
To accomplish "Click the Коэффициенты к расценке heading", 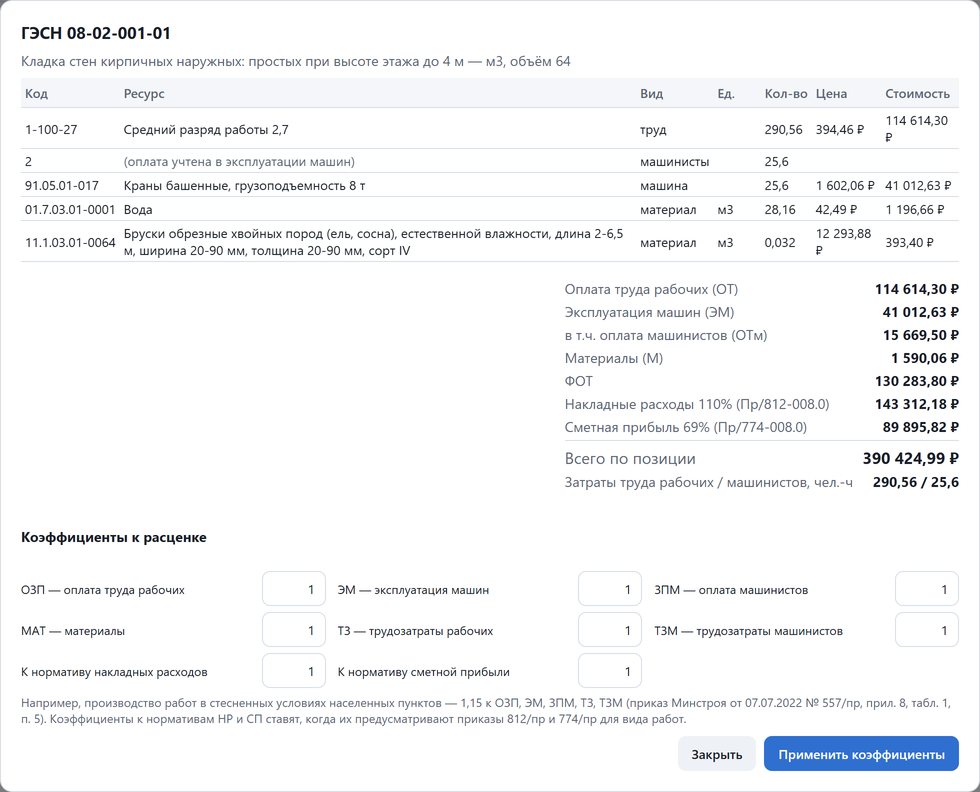I will tap(114, 538).
